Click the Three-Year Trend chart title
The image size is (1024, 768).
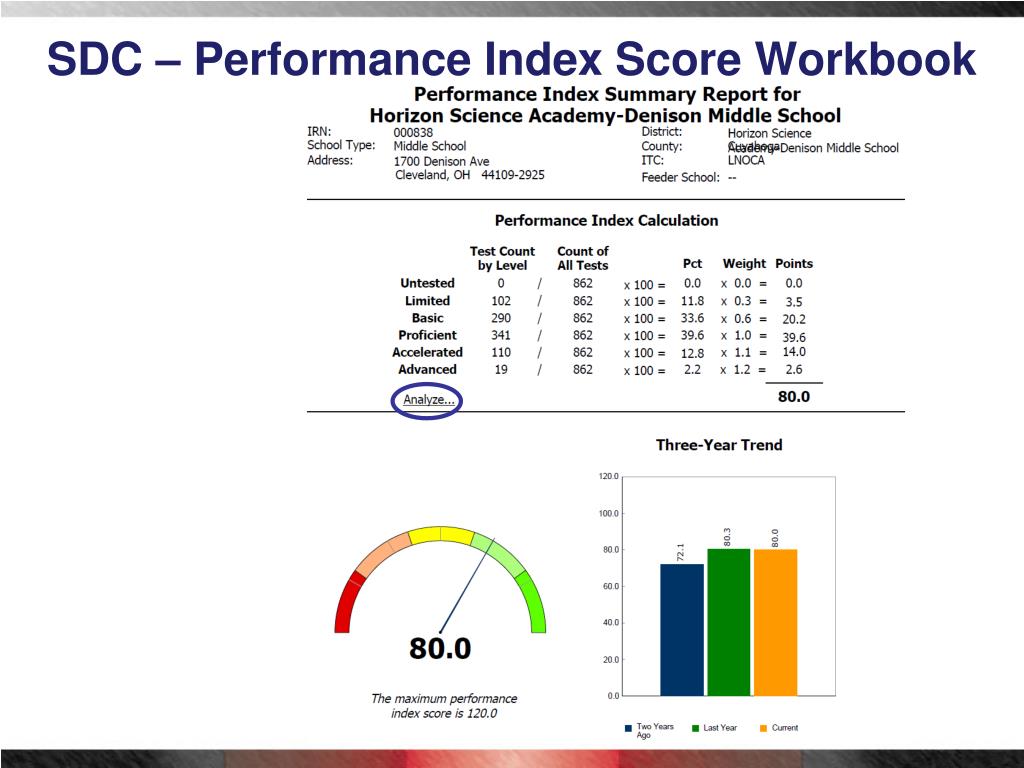[x=719, y=445]
